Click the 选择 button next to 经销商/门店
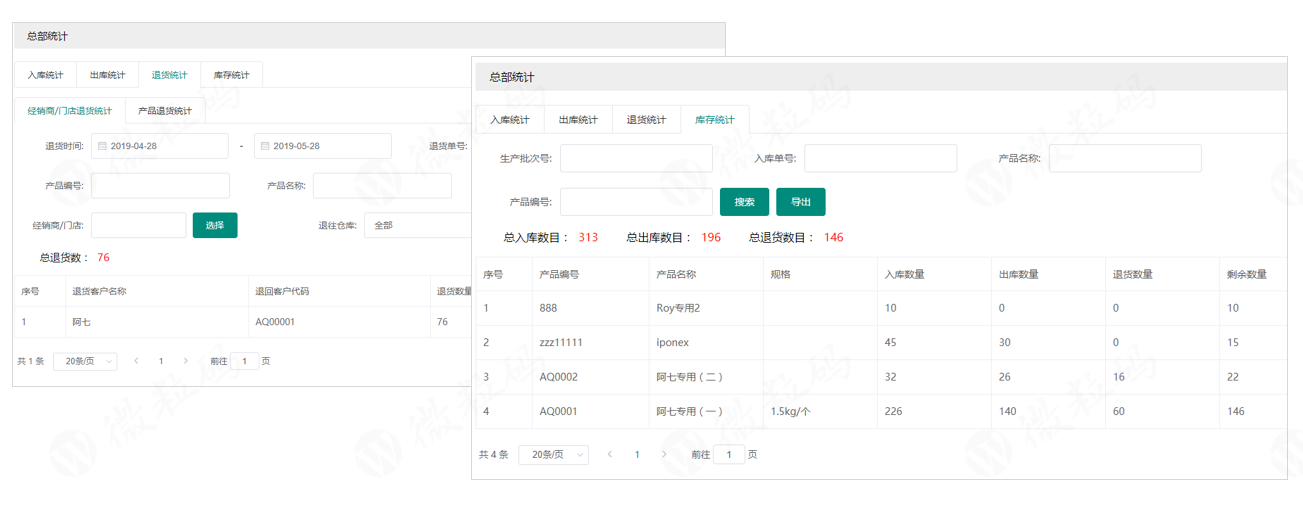1303x516 pixels. pos(215,226)
